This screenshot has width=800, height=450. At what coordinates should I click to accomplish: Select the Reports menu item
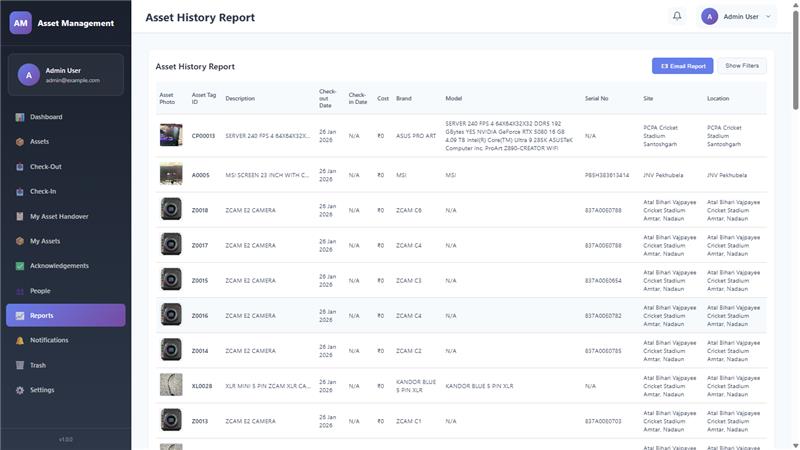(x=65, y=315)
